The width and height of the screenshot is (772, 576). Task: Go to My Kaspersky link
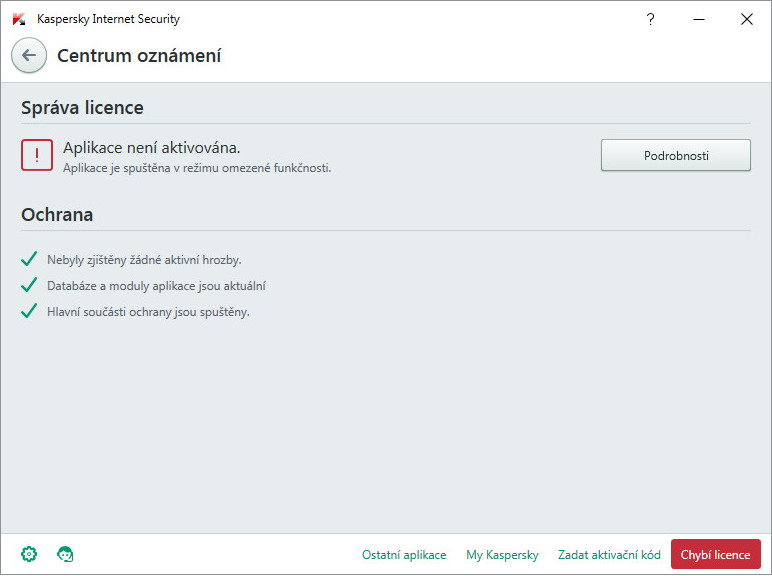(502, 555)
